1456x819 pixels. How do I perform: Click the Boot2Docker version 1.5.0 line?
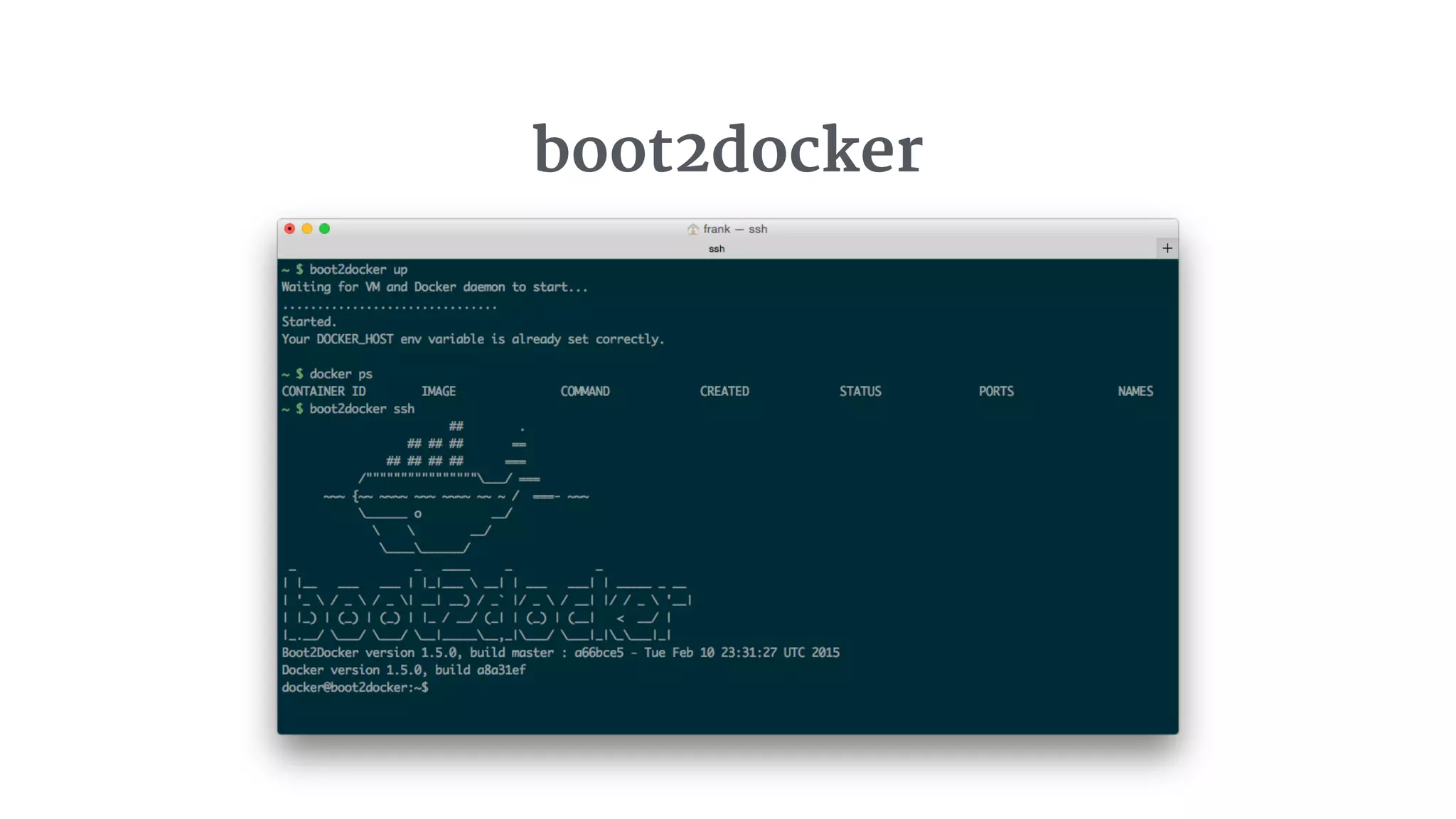(560, 653)
